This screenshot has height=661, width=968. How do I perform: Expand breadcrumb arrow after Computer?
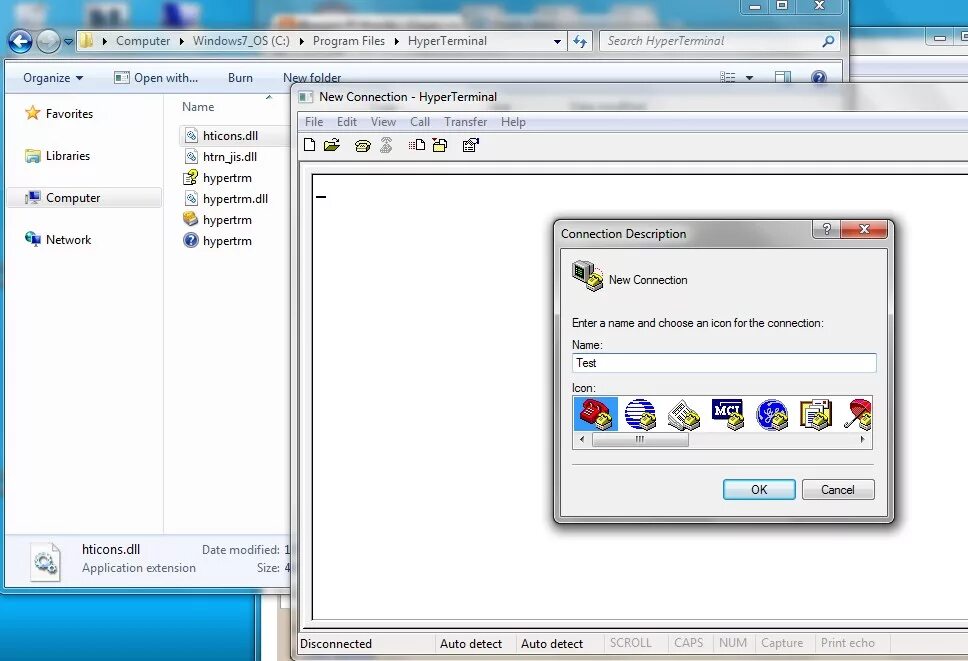(x=182, y=41)
